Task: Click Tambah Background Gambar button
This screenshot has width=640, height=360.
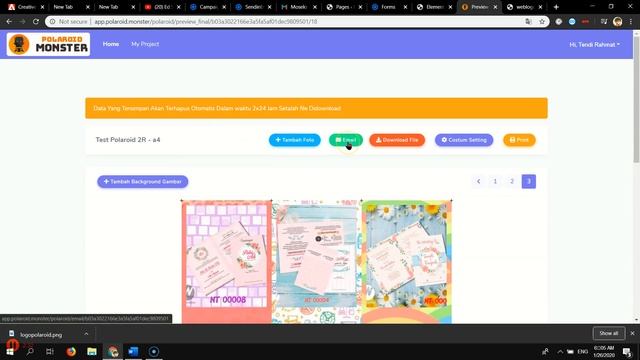Action: [x=142, y=182]
